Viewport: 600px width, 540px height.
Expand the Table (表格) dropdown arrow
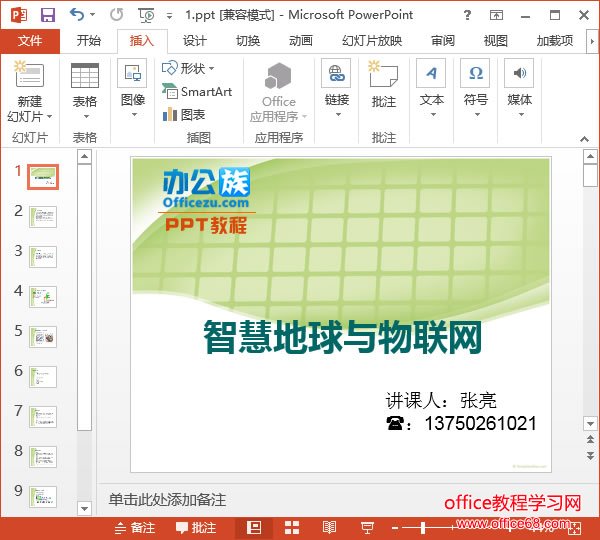[85, 116]
